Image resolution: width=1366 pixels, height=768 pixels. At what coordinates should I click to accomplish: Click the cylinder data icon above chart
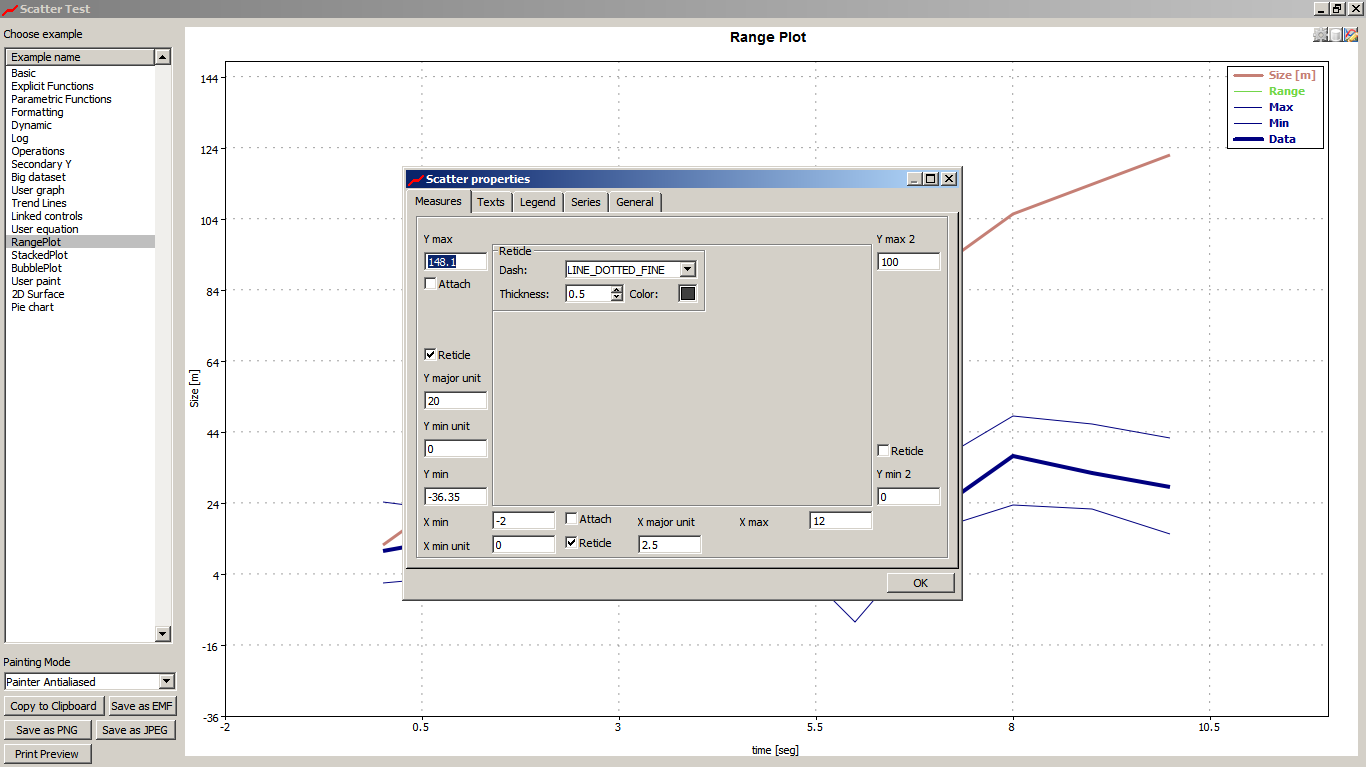(x=1336, y=35)
